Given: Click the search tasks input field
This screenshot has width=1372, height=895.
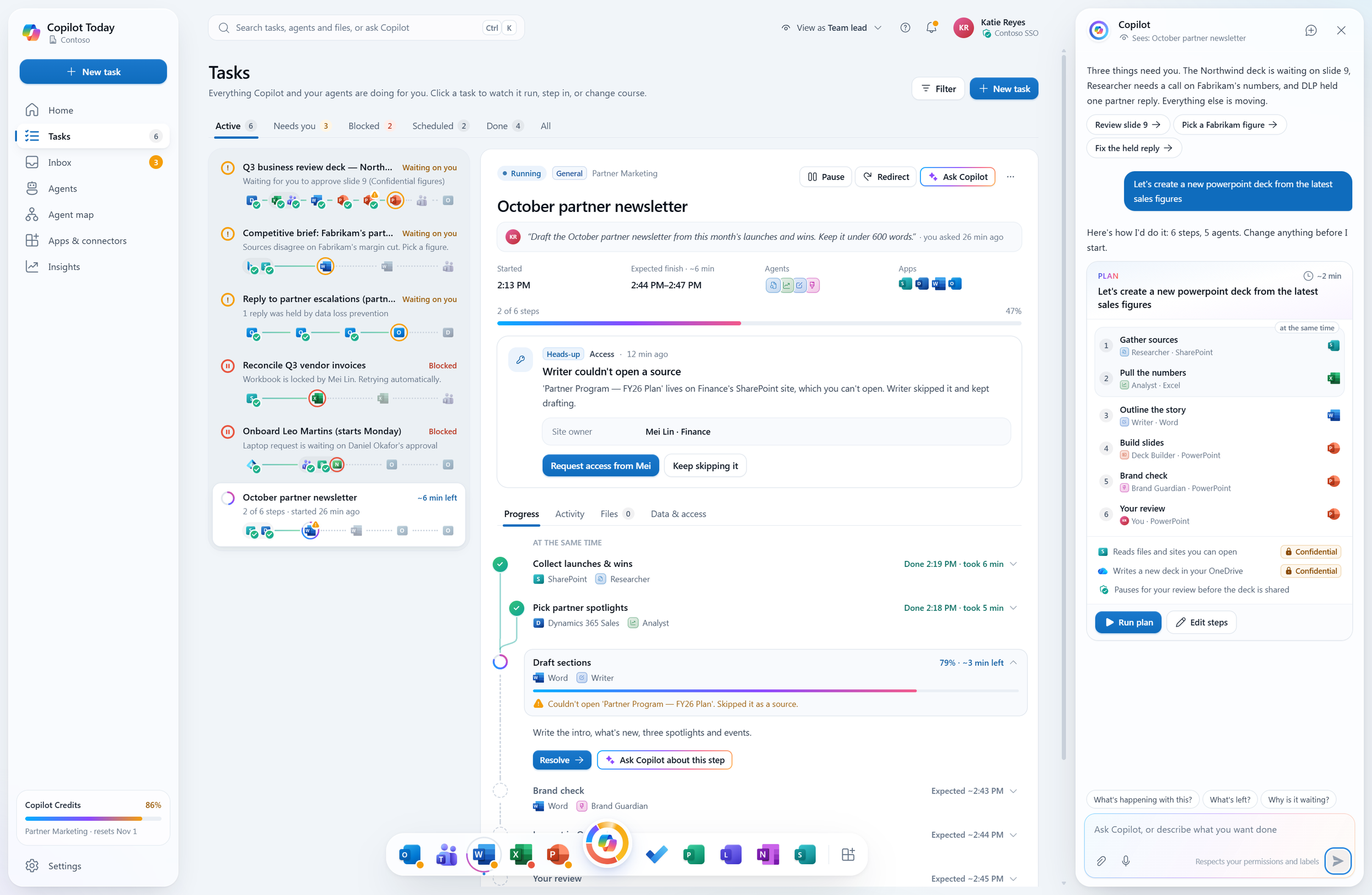Looking at the screenshot, I should click(366, 27).
